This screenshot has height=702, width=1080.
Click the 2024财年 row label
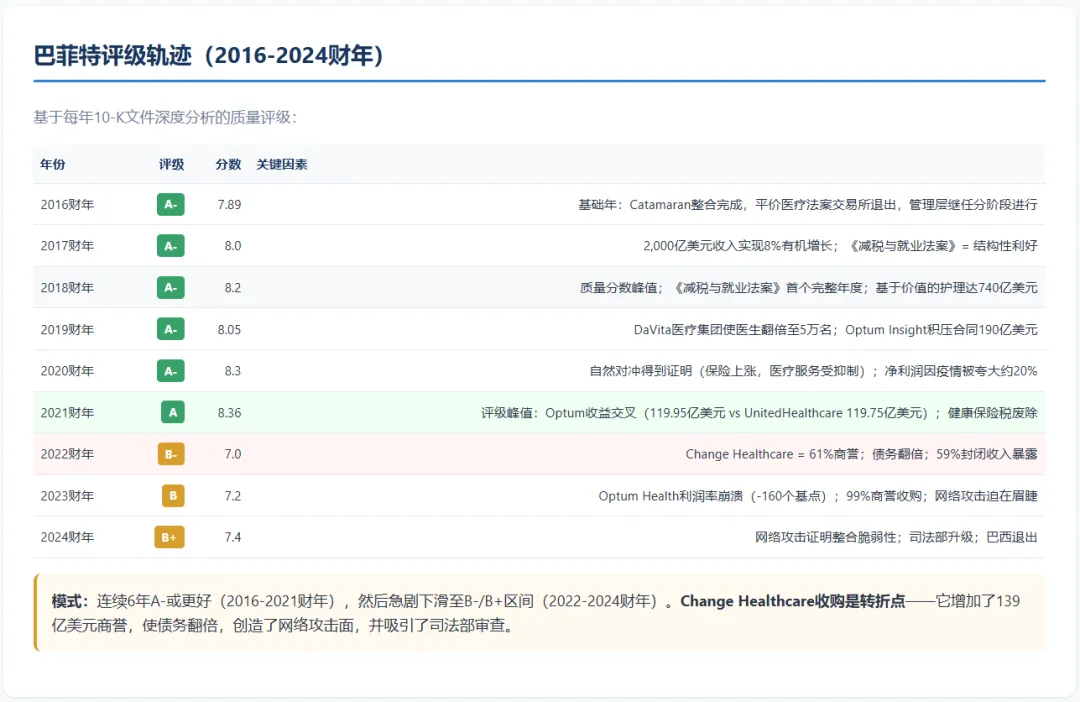coord(67,537)
